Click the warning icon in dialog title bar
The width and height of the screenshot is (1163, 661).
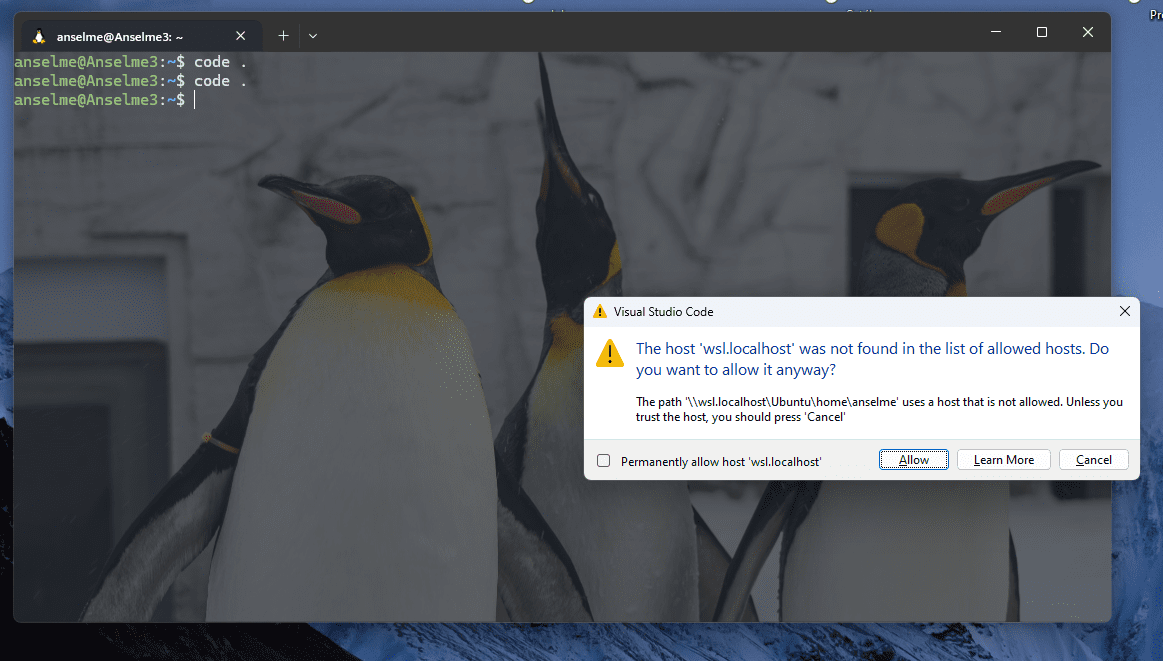[x=599, y=312]
